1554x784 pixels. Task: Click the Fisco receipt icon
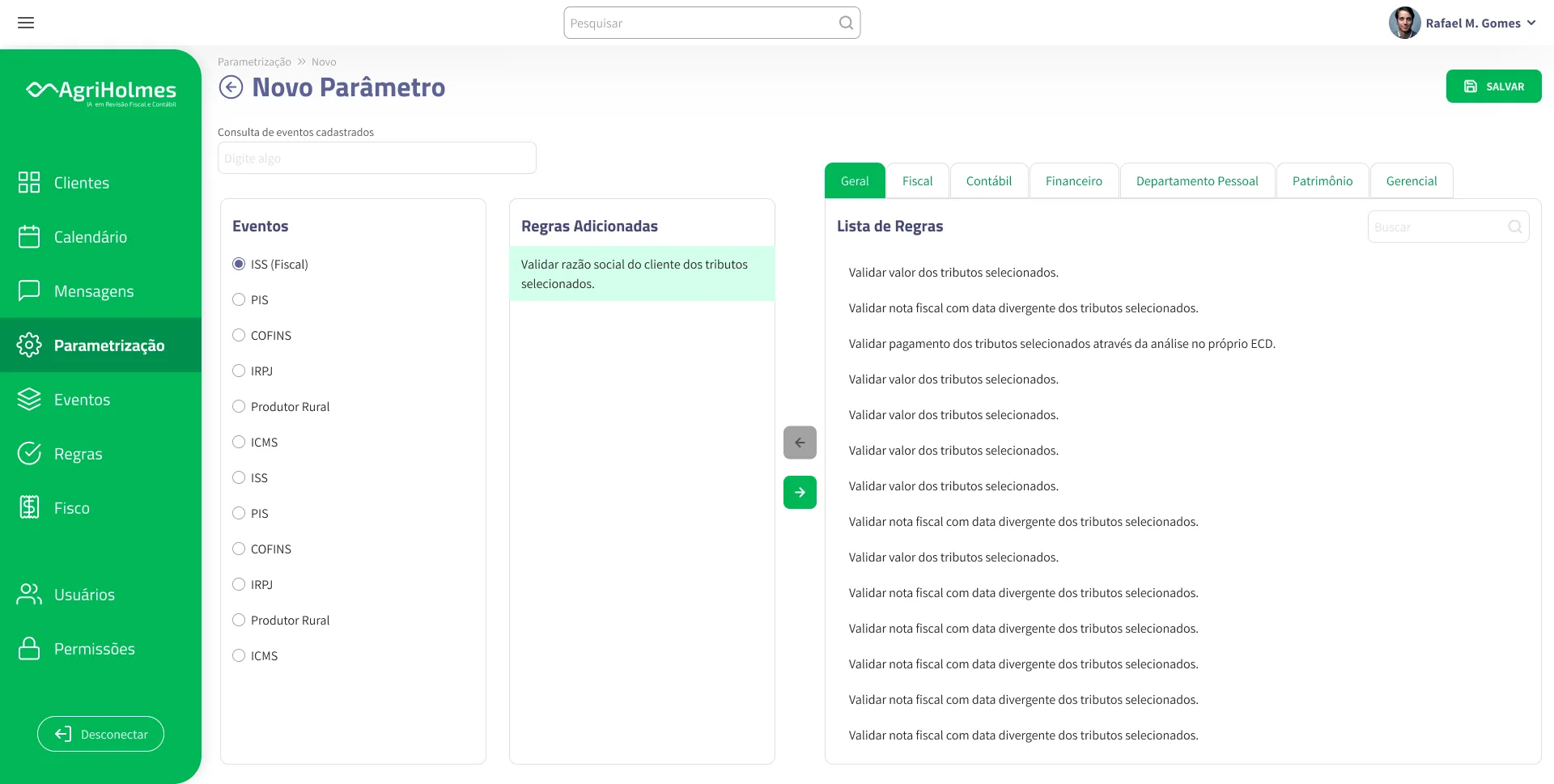29,507
